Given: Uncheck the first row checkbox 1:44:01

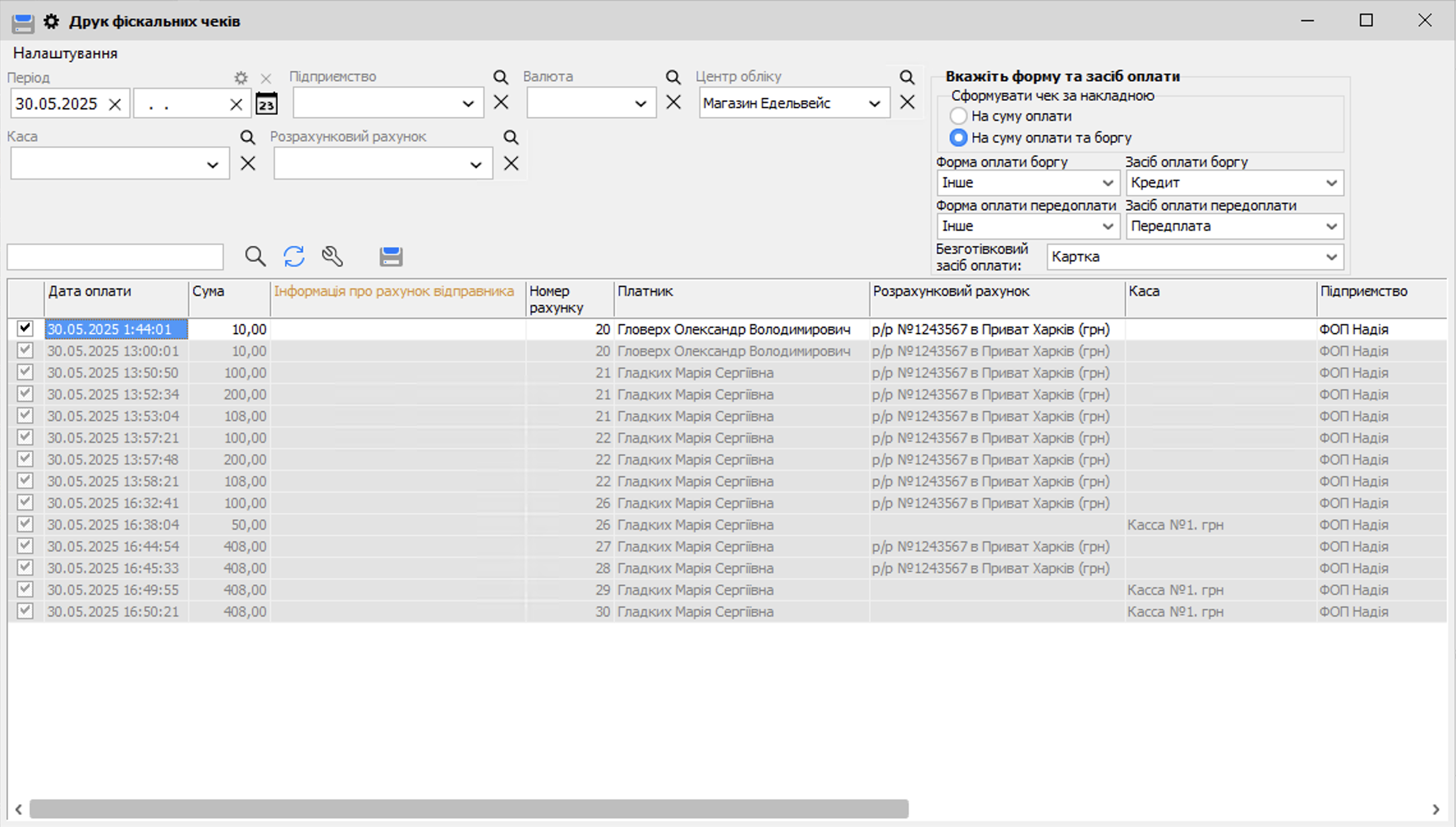Looking at the screenshot, I should (25, 328).
